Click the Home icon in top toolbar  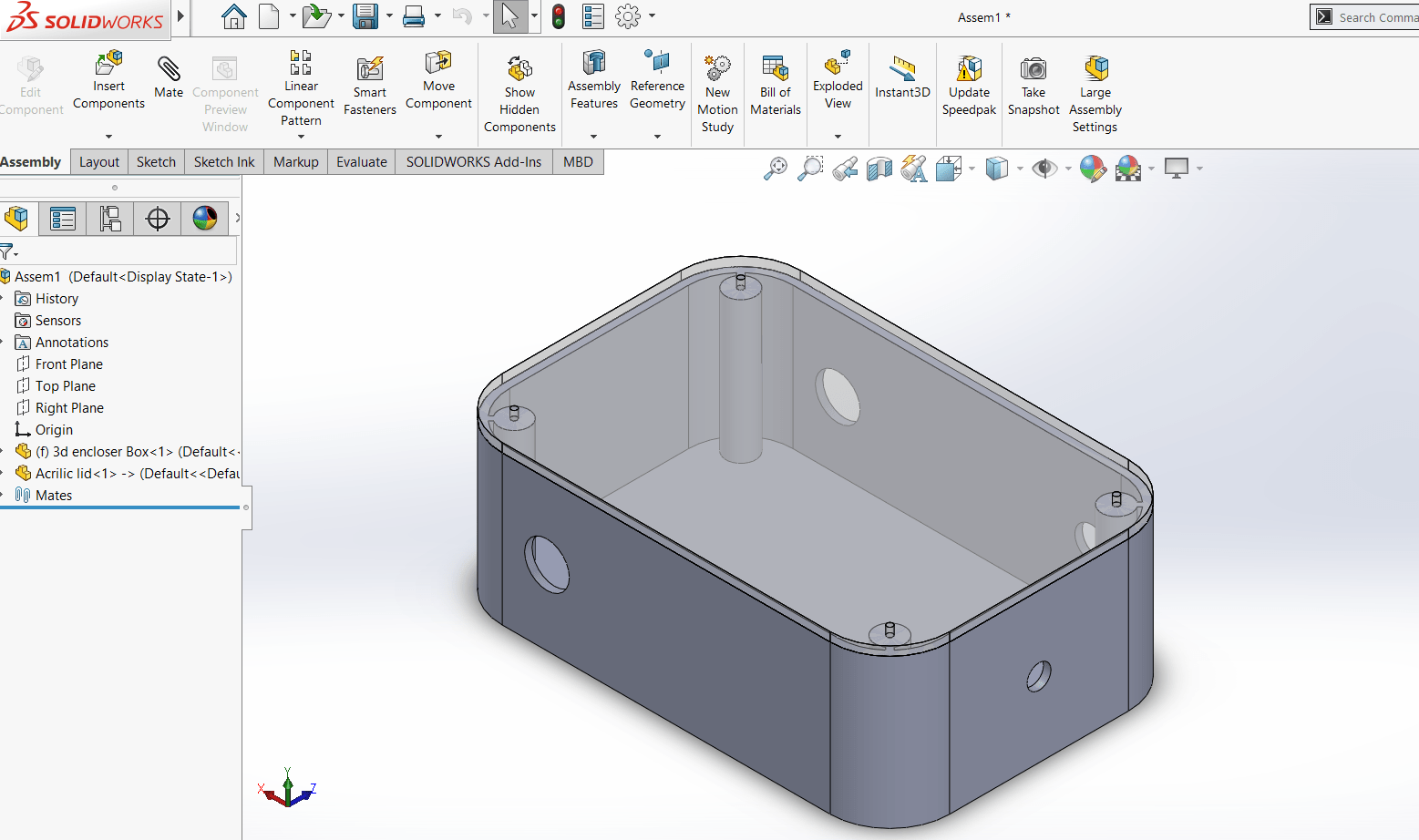(234, 16)
